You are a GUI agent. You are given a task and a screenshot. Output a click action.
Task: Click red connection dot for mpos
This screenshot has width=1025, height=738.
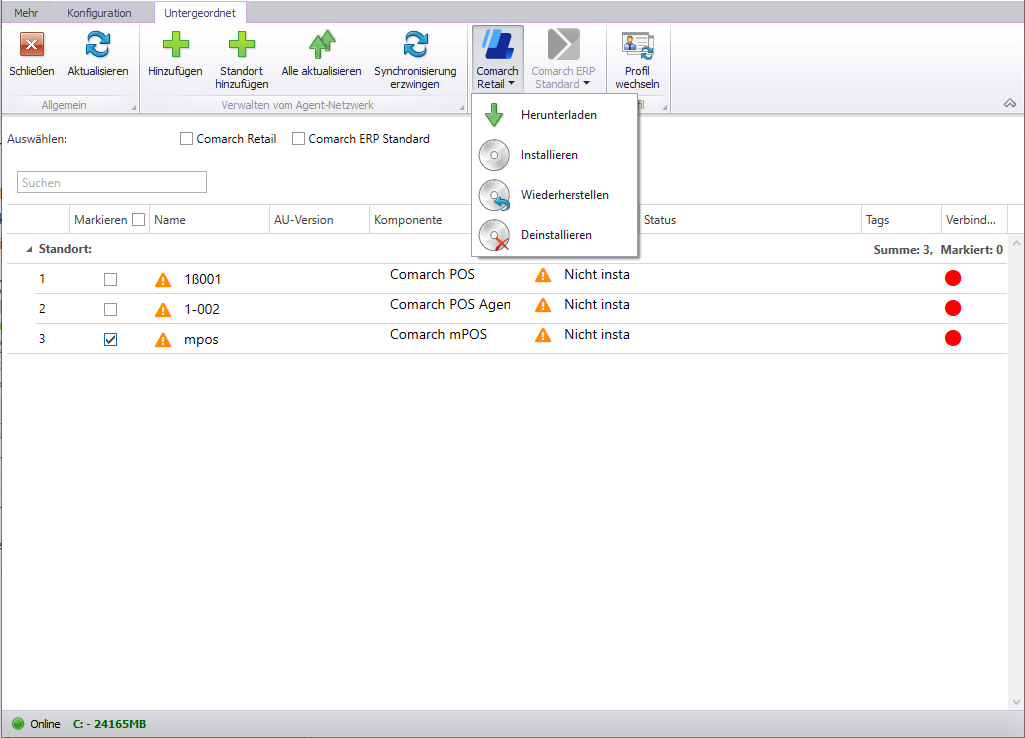953,338
